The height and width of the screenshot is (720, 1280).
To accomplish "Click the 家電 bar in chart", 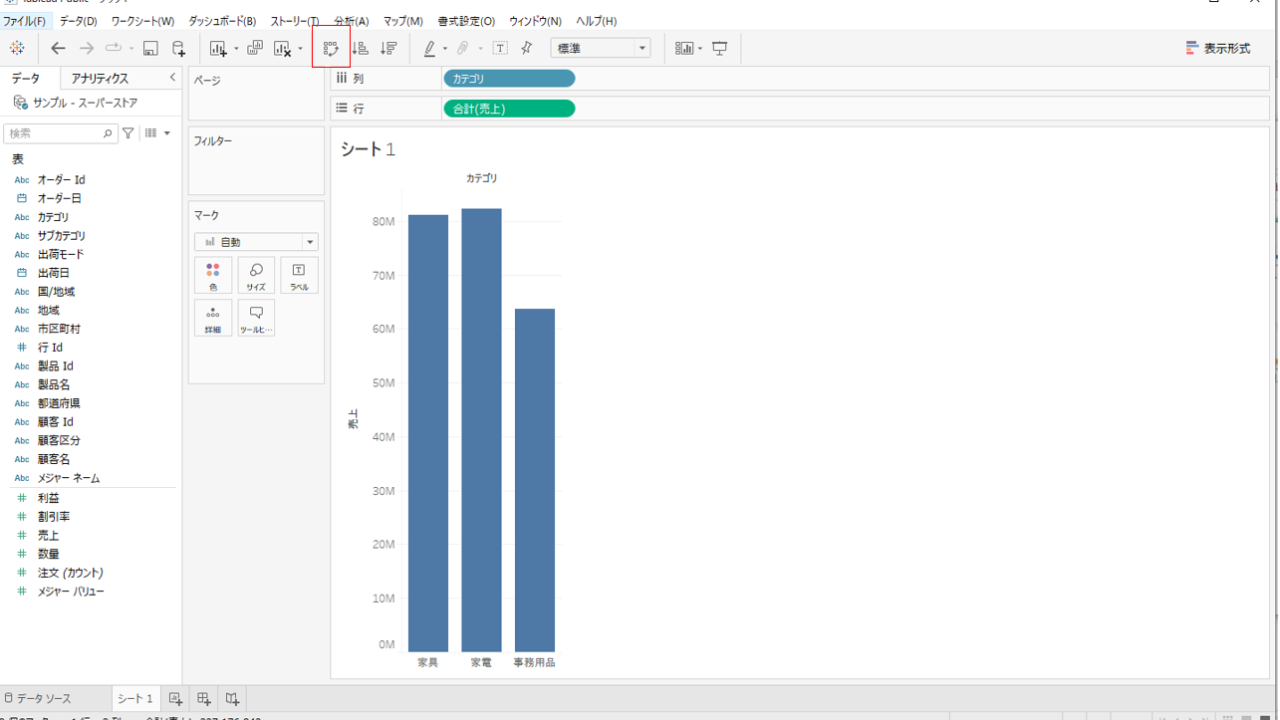I will 481,430.
